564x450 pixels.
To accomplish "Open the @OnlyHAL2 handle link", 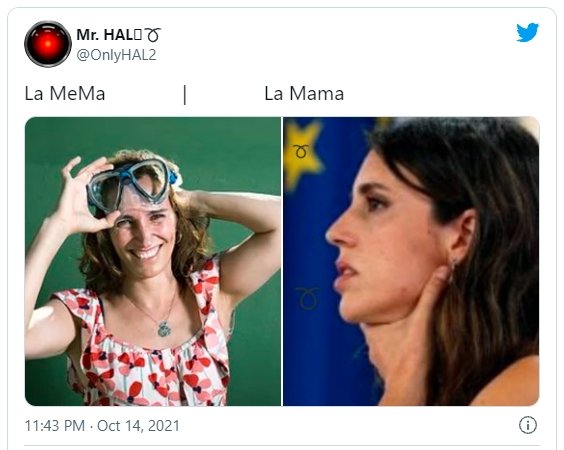I will 117,55.
